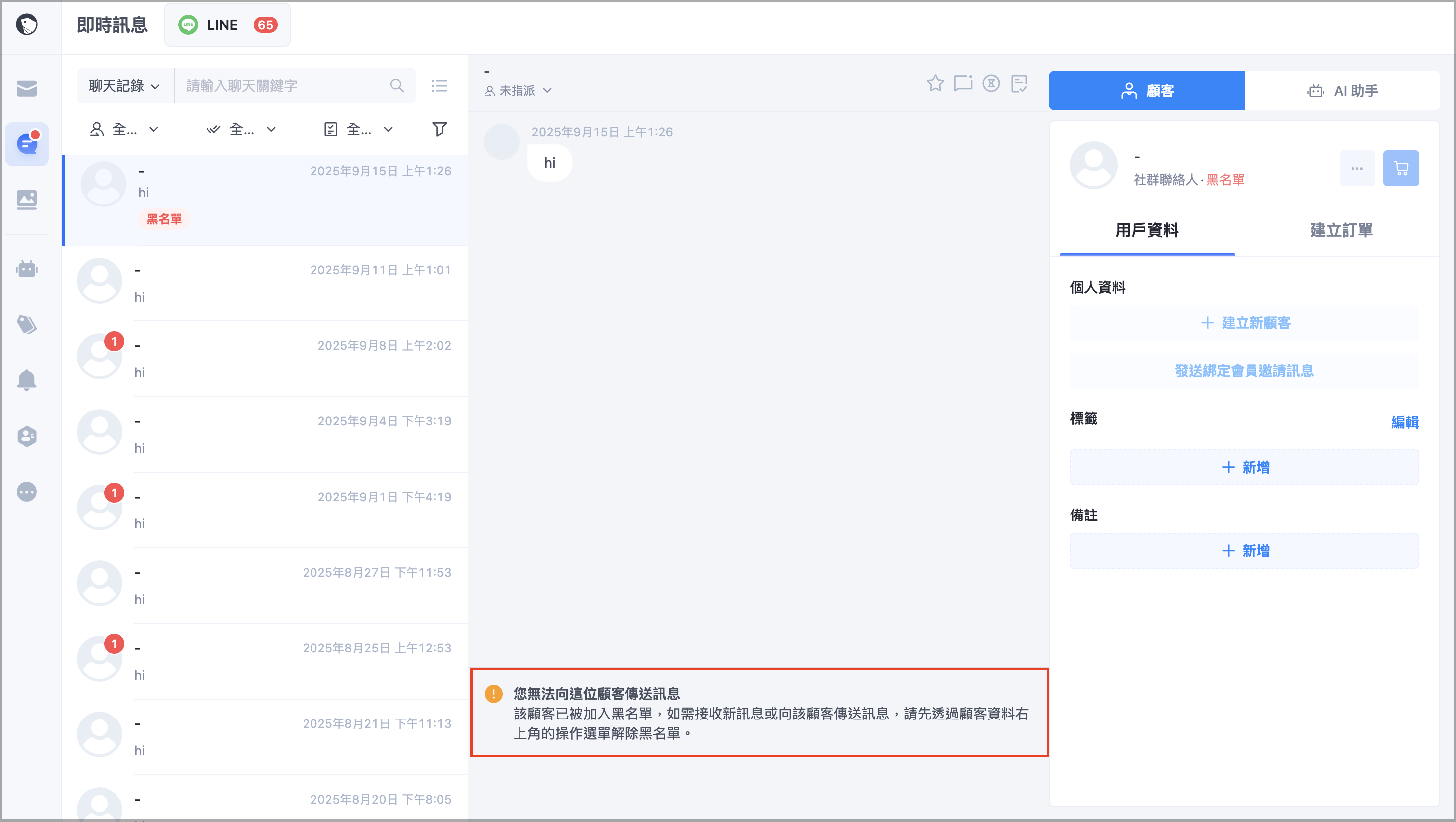Click the app logo in top-left corner

click(26, 24)
